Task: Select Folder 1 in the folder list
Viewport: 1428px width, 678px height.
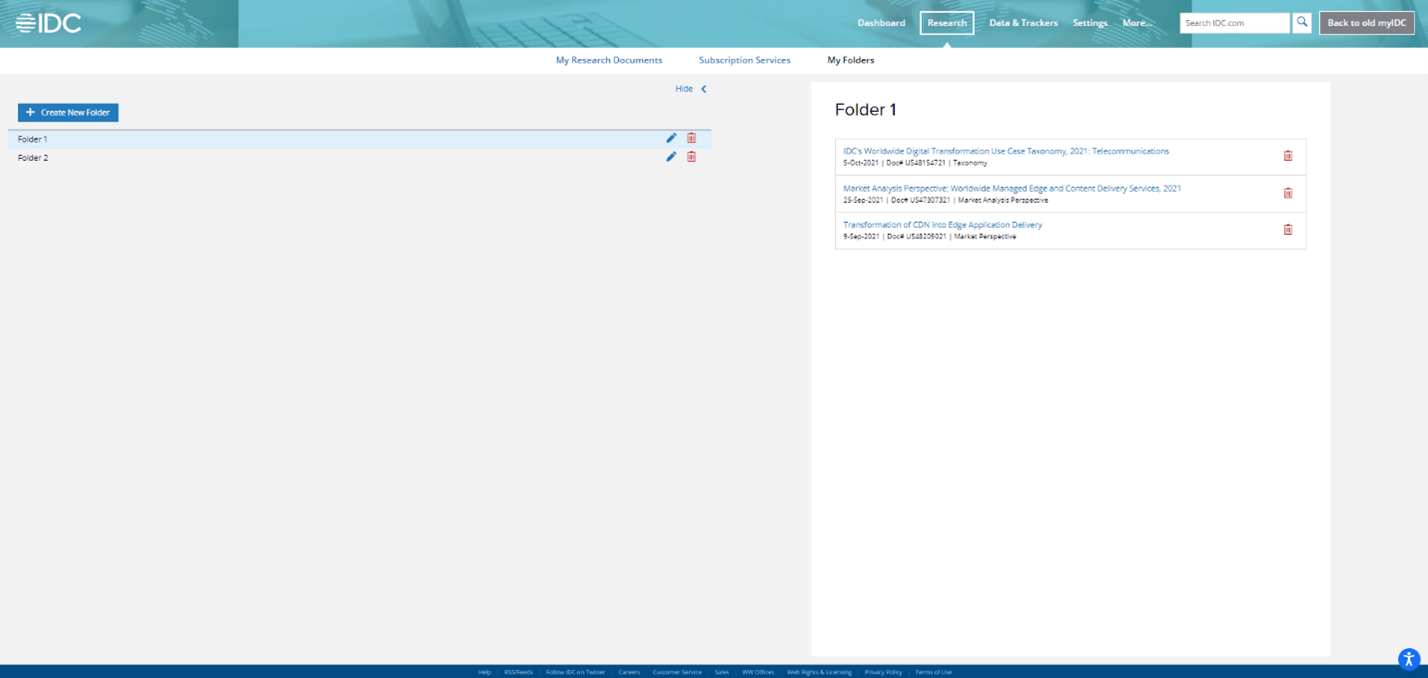Action: coord(360,139)
